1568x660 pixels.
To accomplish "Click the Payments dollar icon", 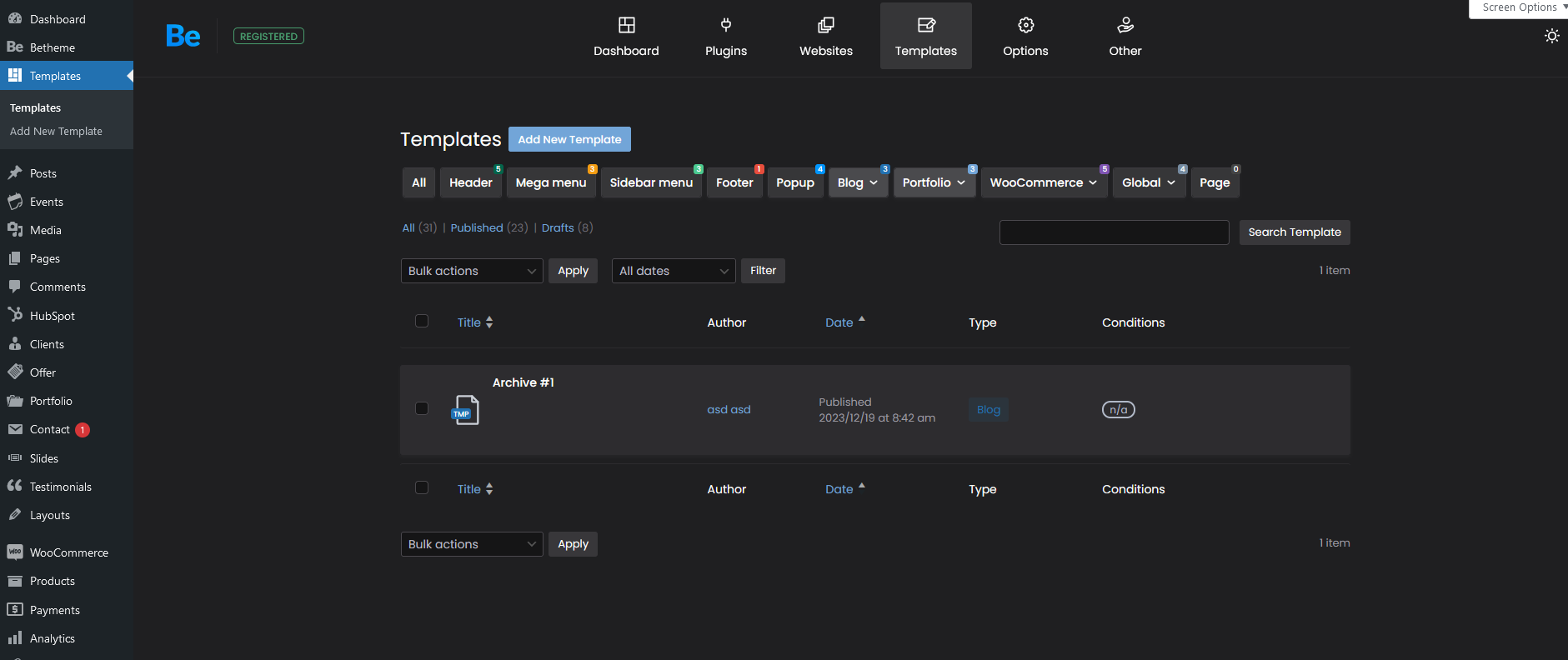I will tap(15, 609).
